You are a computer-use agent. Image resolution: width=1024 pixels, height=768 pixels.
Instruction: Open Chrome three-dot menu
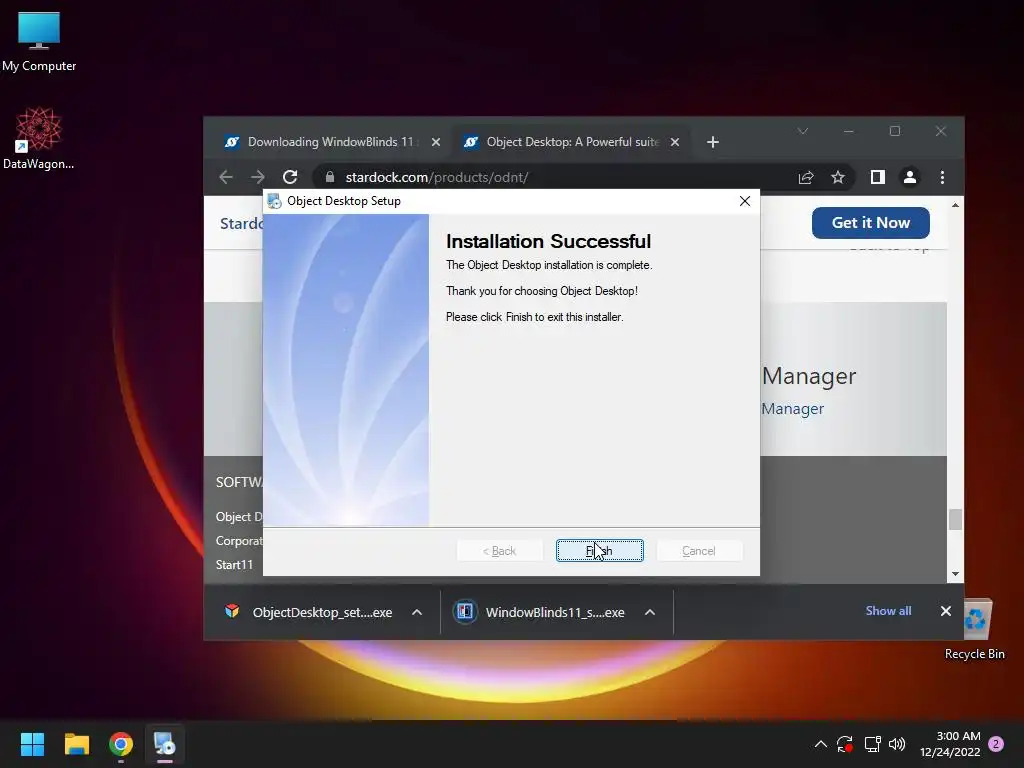(942, 177)
